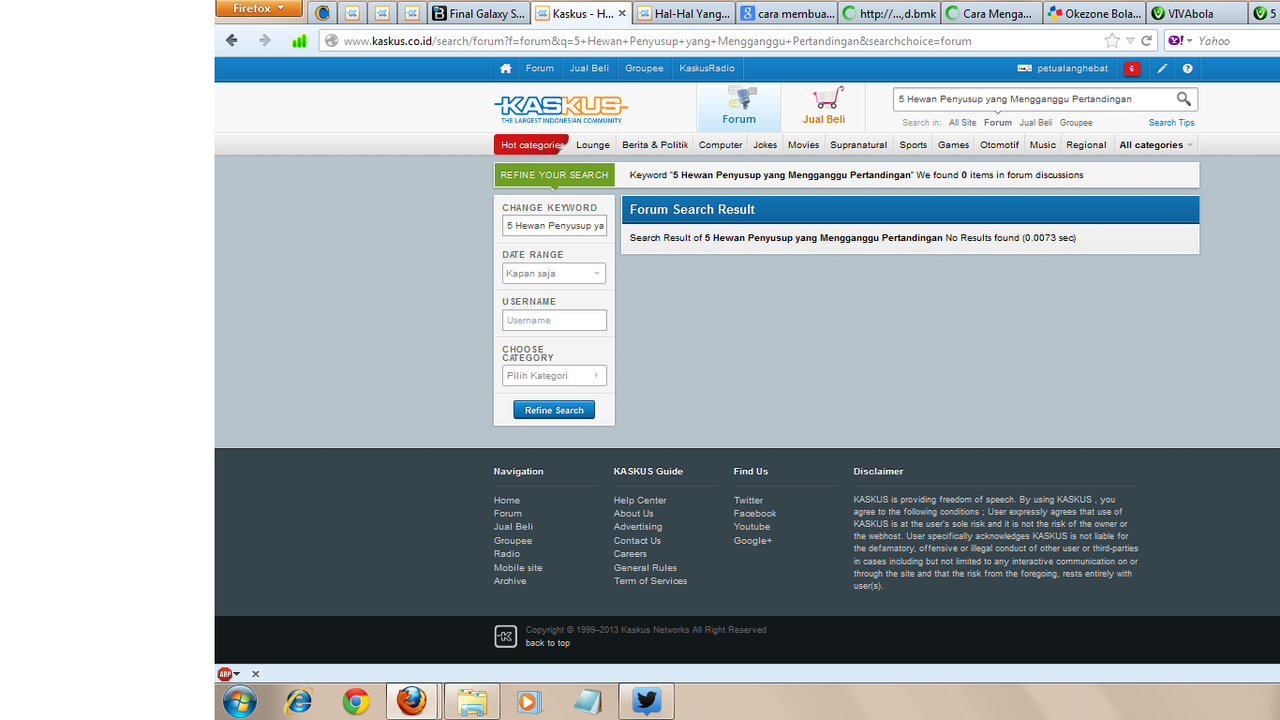Screen dimensions: 1280x720
Task: Open the Date Range dropdown
Action: click(x=554, y=273)
